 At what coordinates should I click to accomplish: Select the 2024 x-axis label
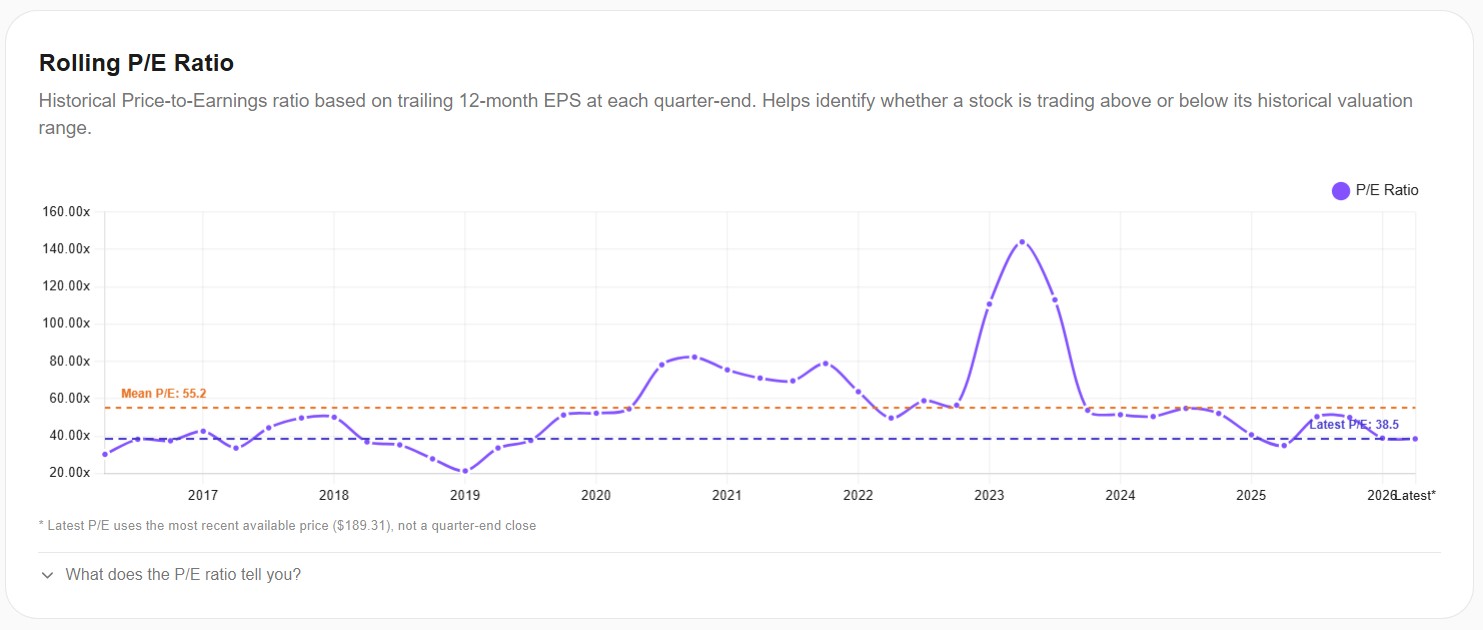coord(1120,495)
